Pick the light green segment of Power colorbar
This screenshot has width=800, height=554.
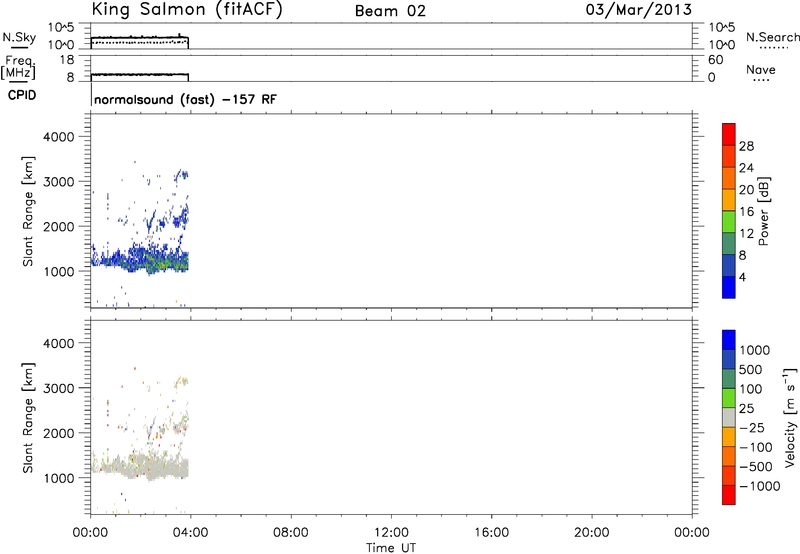click(729, 222)
